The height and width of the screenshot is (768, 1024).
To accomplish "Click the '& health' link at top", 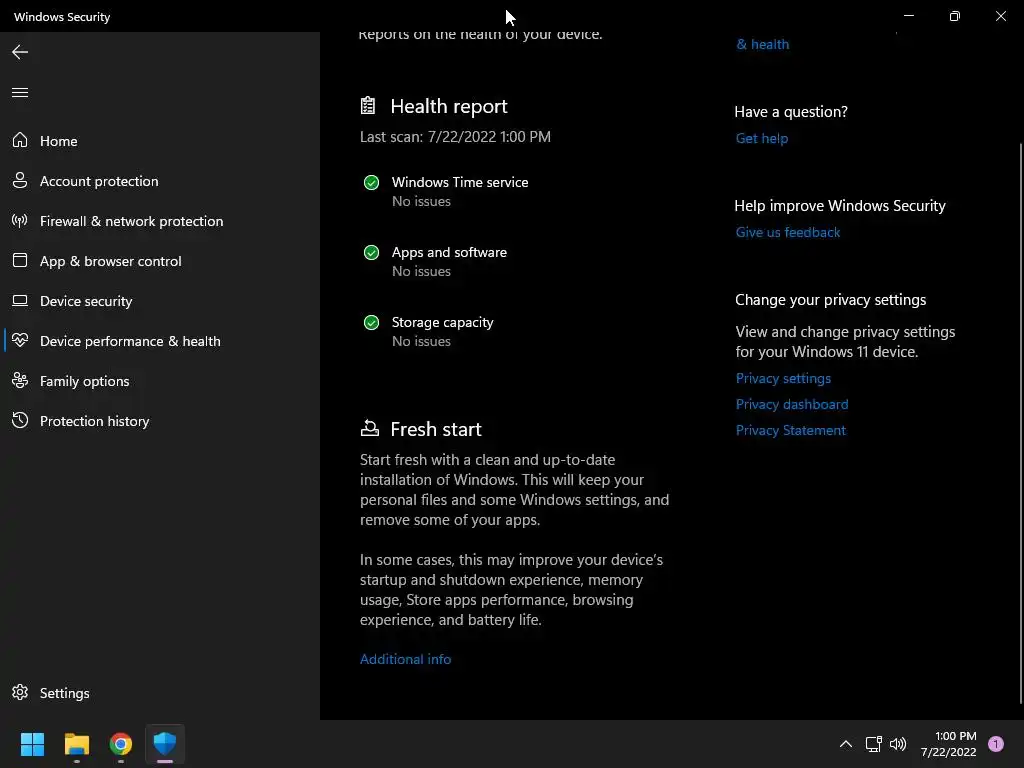I will point(762,44).
